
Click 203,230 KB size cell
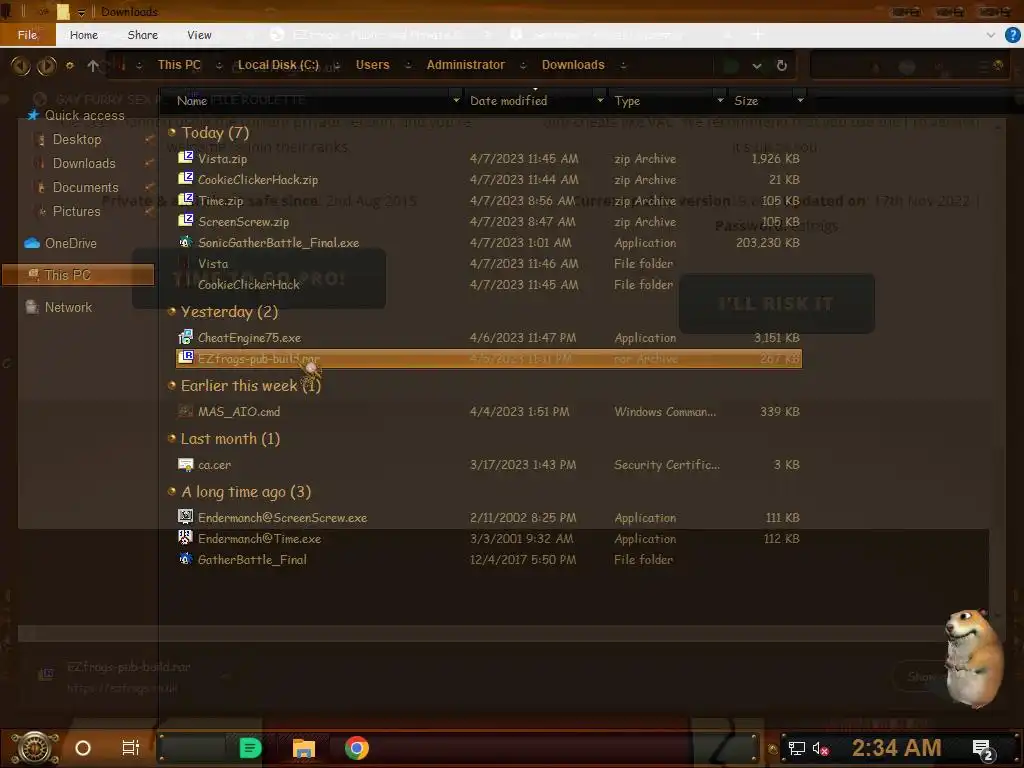click(x=767, y=242)
